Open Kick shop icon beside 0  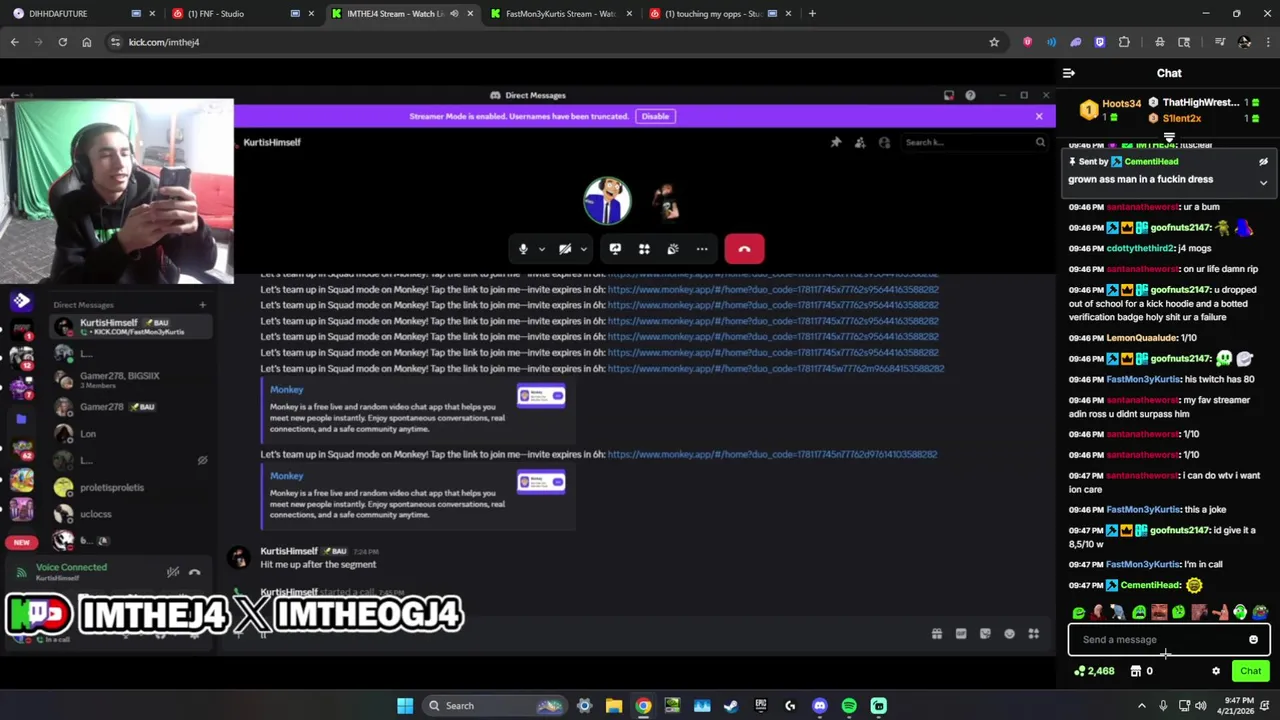point(1136,671)
